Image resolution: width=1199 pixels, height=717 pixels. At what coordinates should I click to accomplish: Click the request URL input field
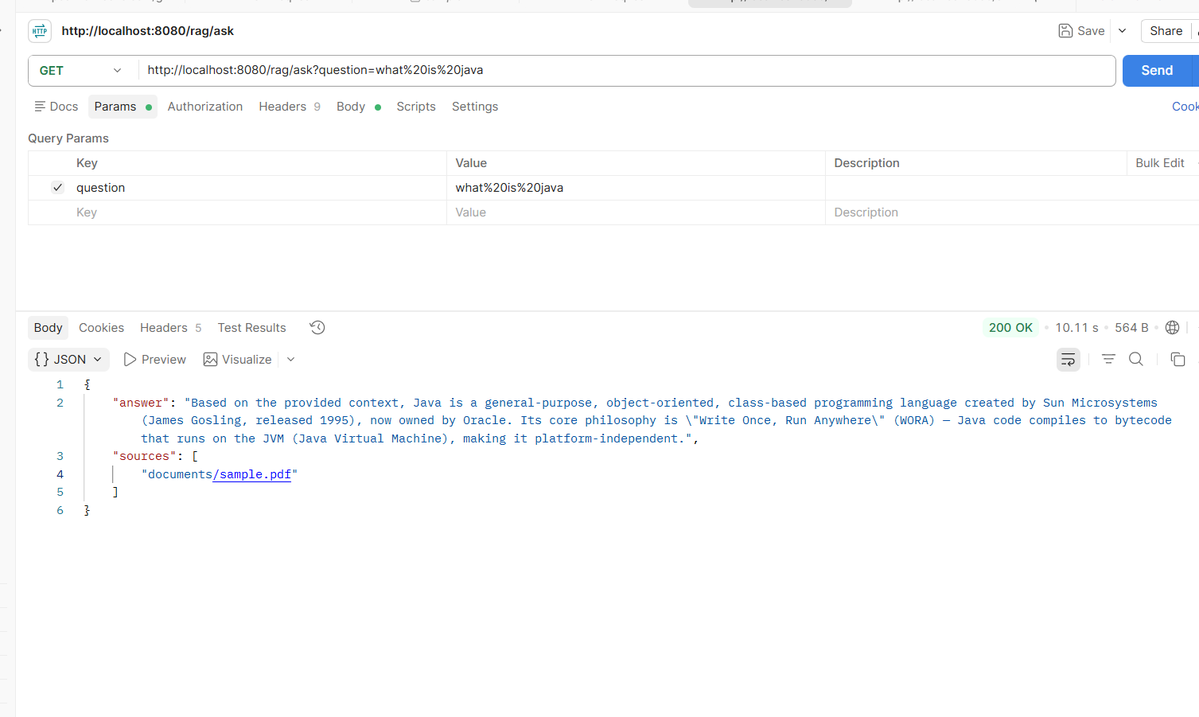[626, 70]
